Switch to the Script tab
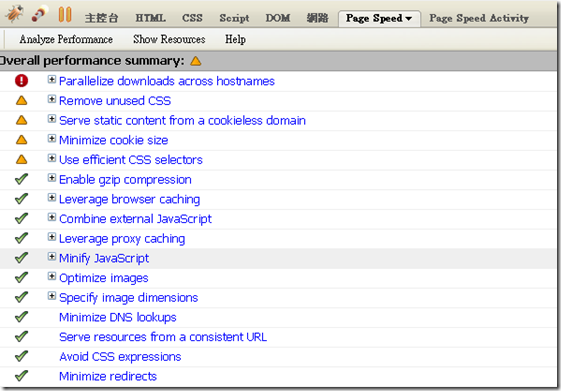Image resolution: width=561 pixels, height=391 pixels. point(234,18)
